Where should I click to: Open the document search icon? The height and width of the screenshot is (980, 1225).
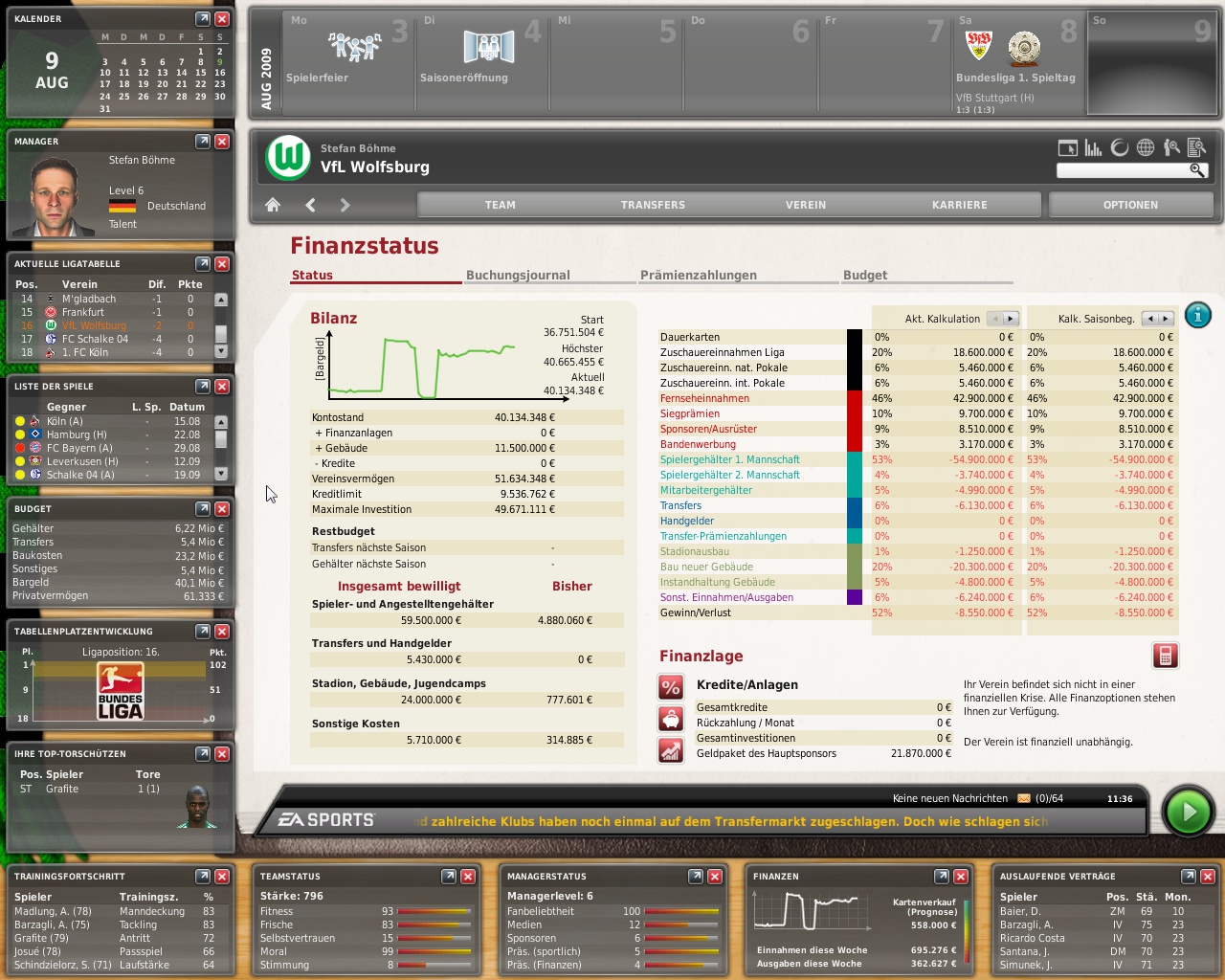[1196, 147]
